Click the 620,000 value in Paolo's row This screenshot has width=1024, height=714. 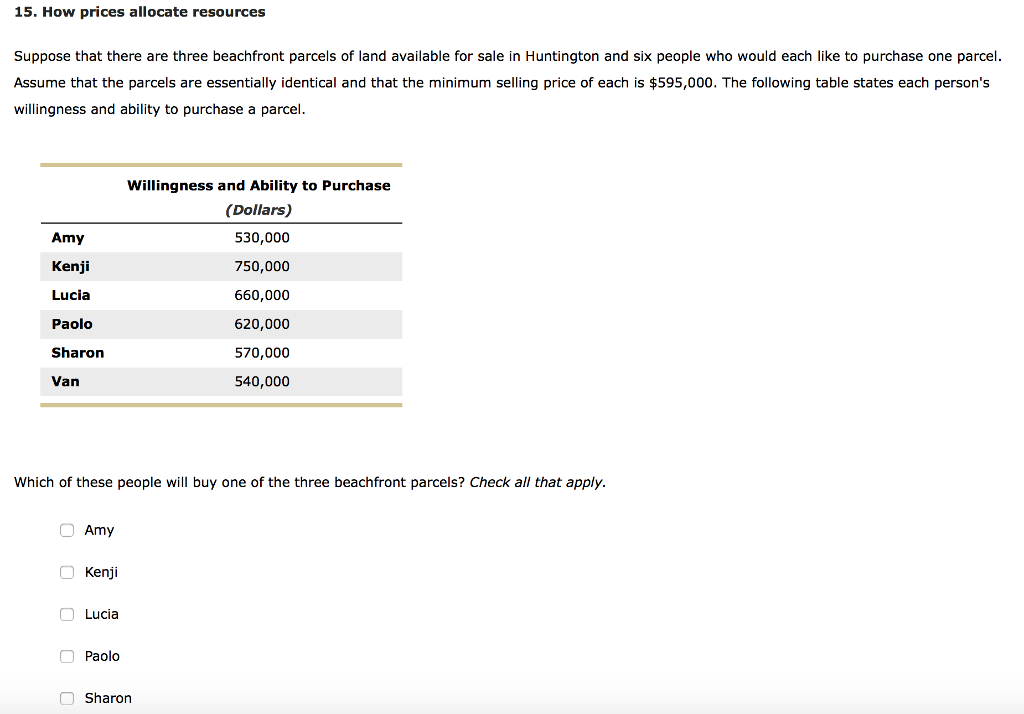click(x=262, y=324)
